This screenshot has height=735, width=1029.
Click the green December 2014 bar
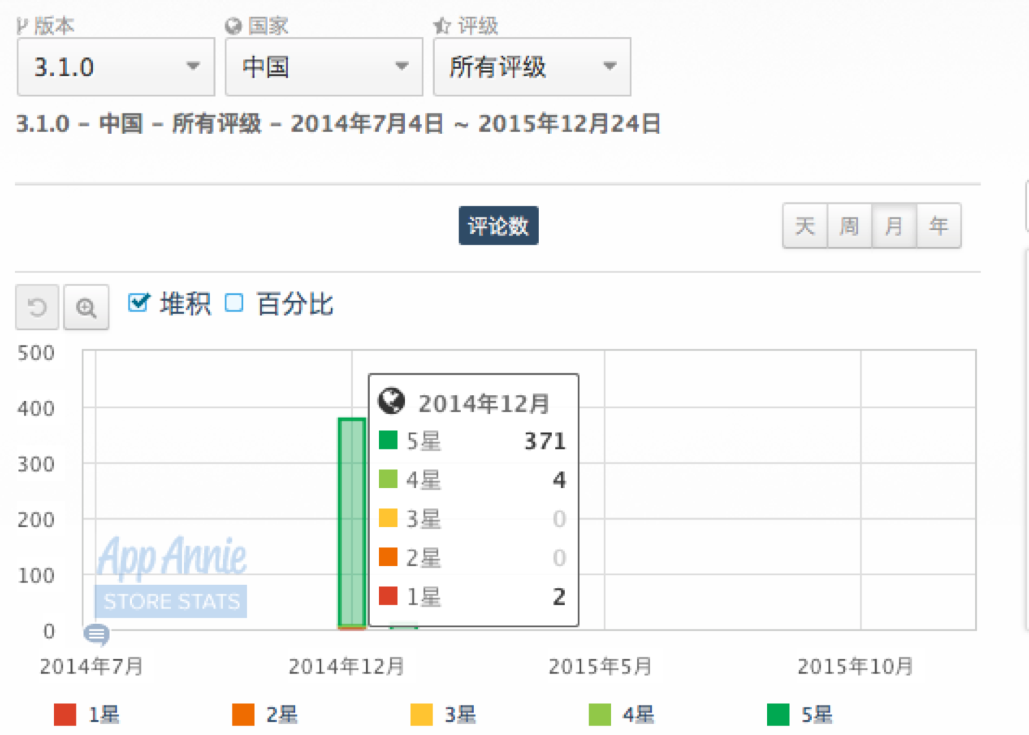pos(352,523)
